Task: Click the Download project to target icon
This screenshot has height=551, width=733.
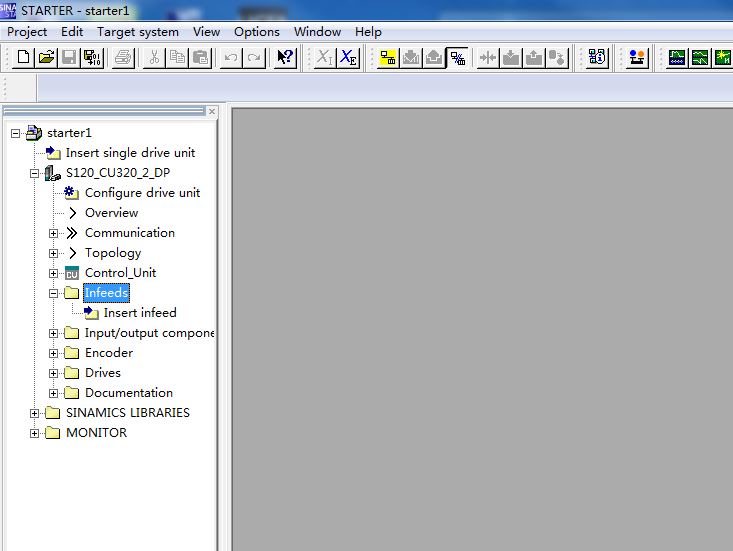Action: pyautogui.click(x=411, y=57)
